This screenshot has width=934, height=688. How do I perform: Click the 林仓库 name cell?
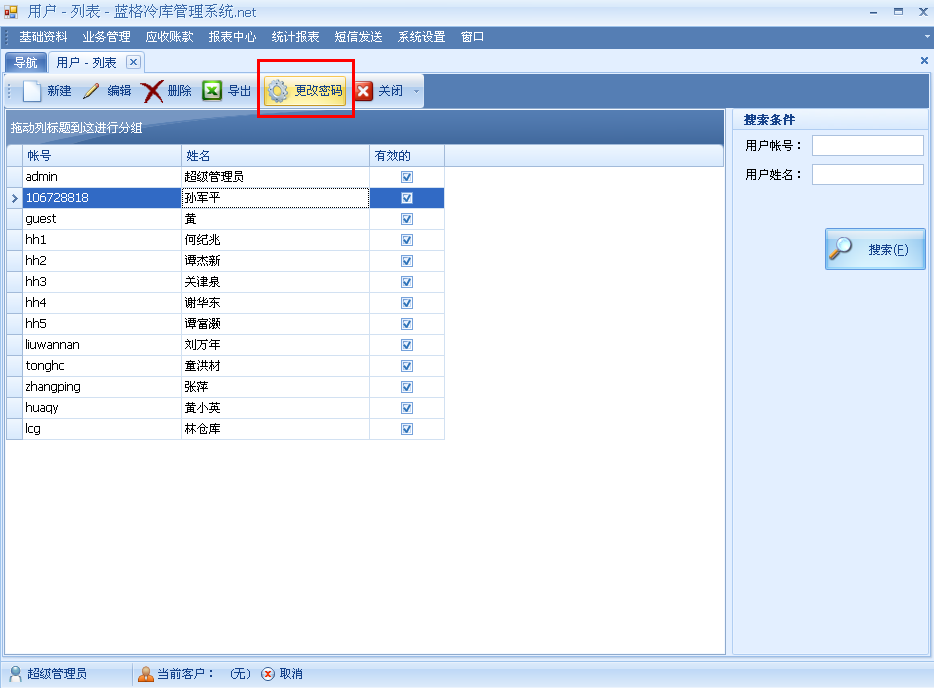pyautogui.click(x=275, y=429)
